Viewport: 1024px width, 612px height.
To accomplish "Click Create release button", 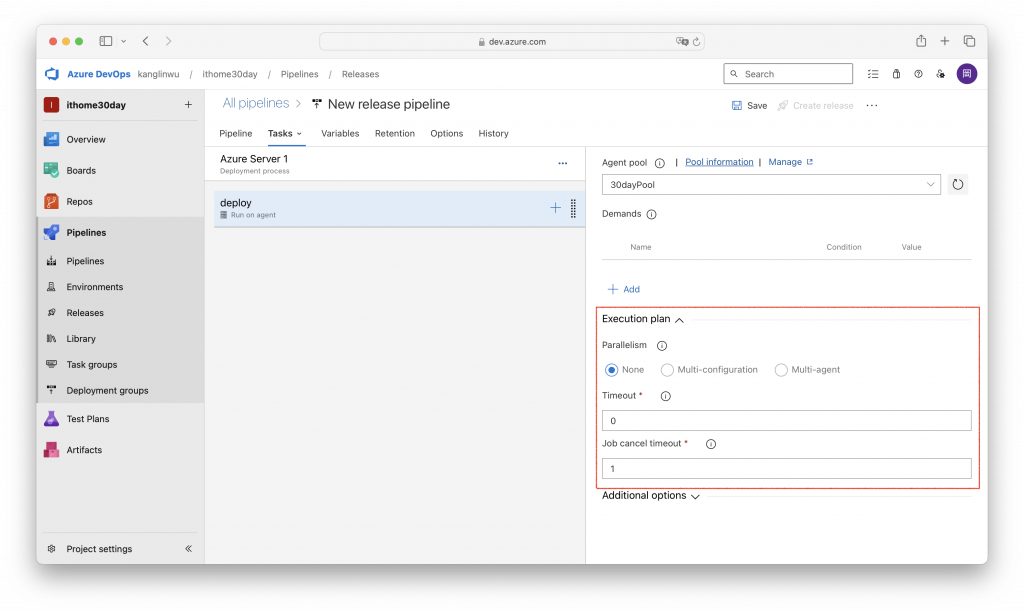I will [x=815, y=105].
